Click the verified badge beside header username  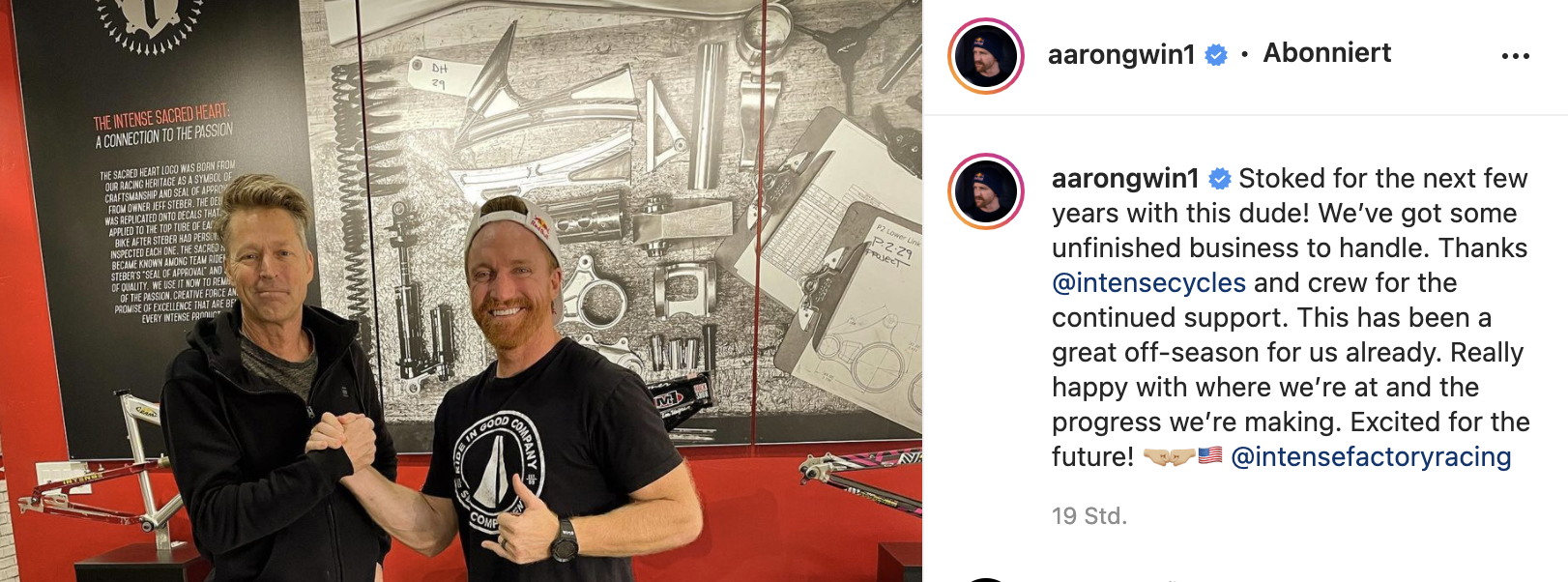1216,55
